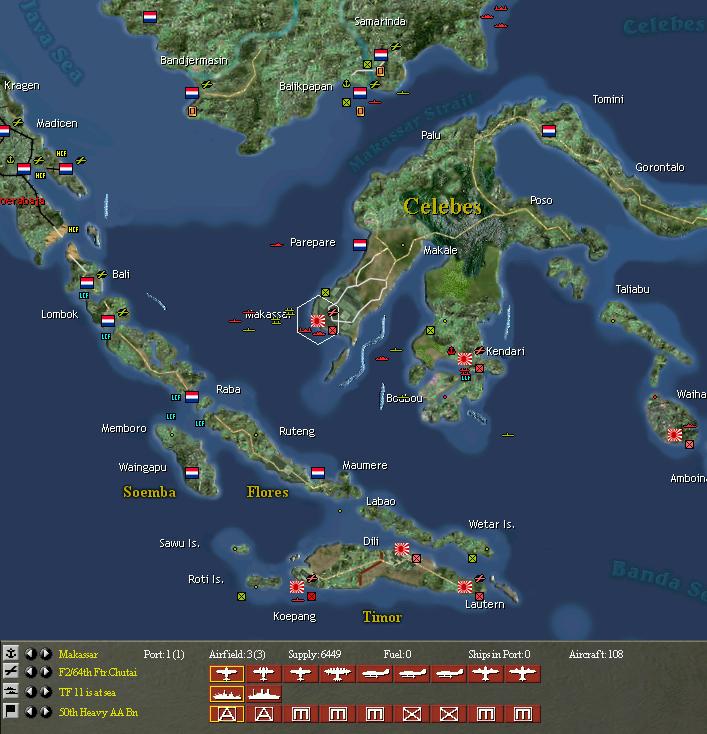Click the yellow airfield icon at Bali
The image size is (707, 734).
pyautogui.click(x=102, y=274)
